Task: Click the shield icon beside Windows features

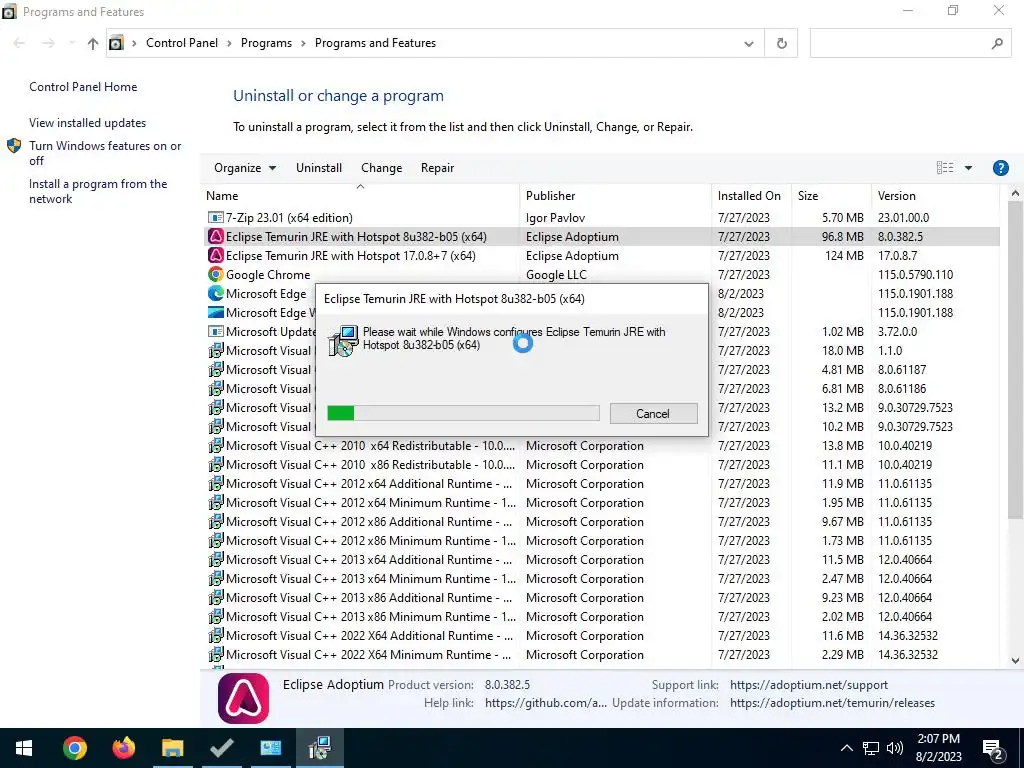Action: coord(14,146)
